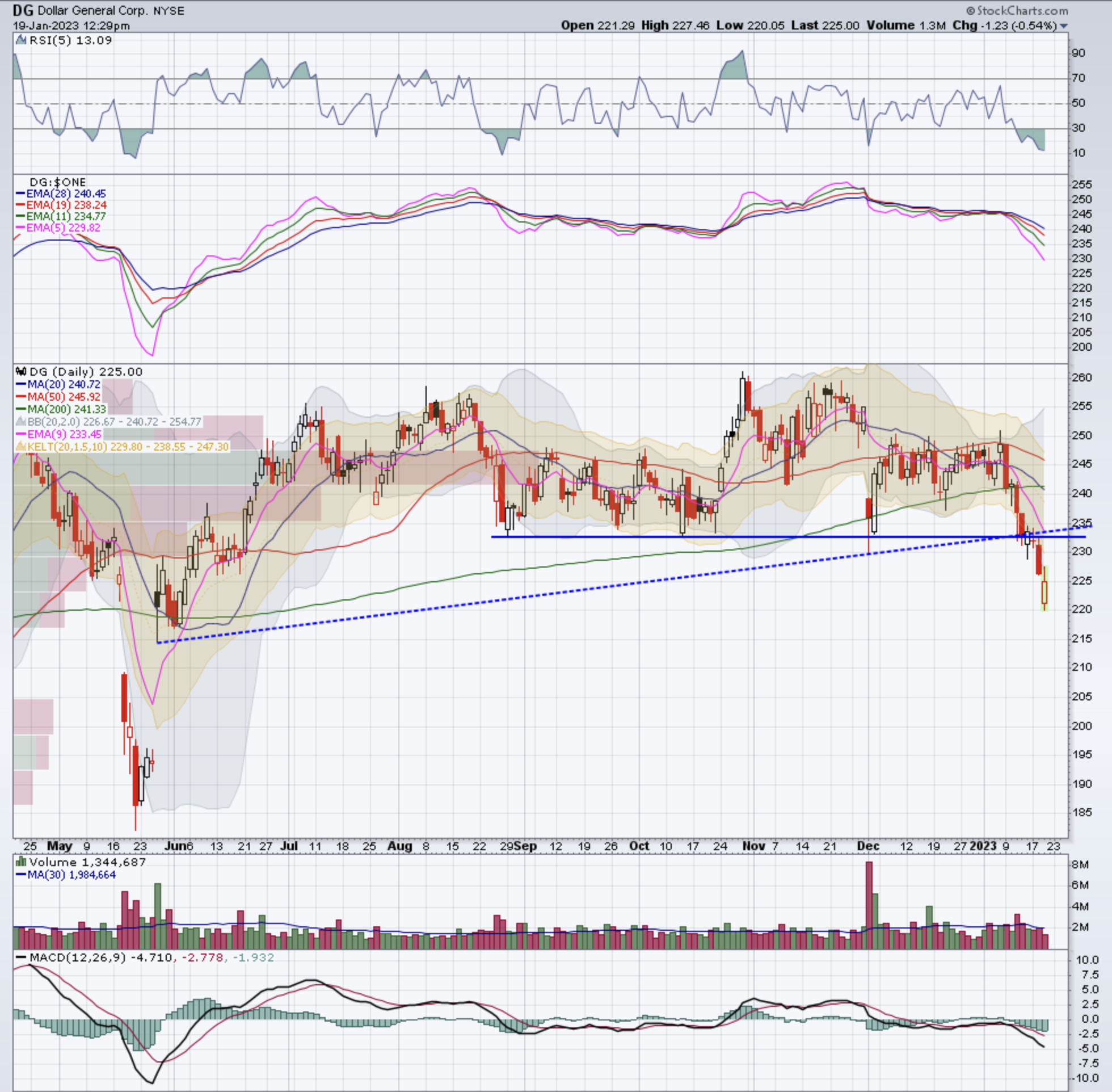Click the EMA(19) 238.24 legend entry
The image size is (1112, 1092).
(x=61, y=205)
